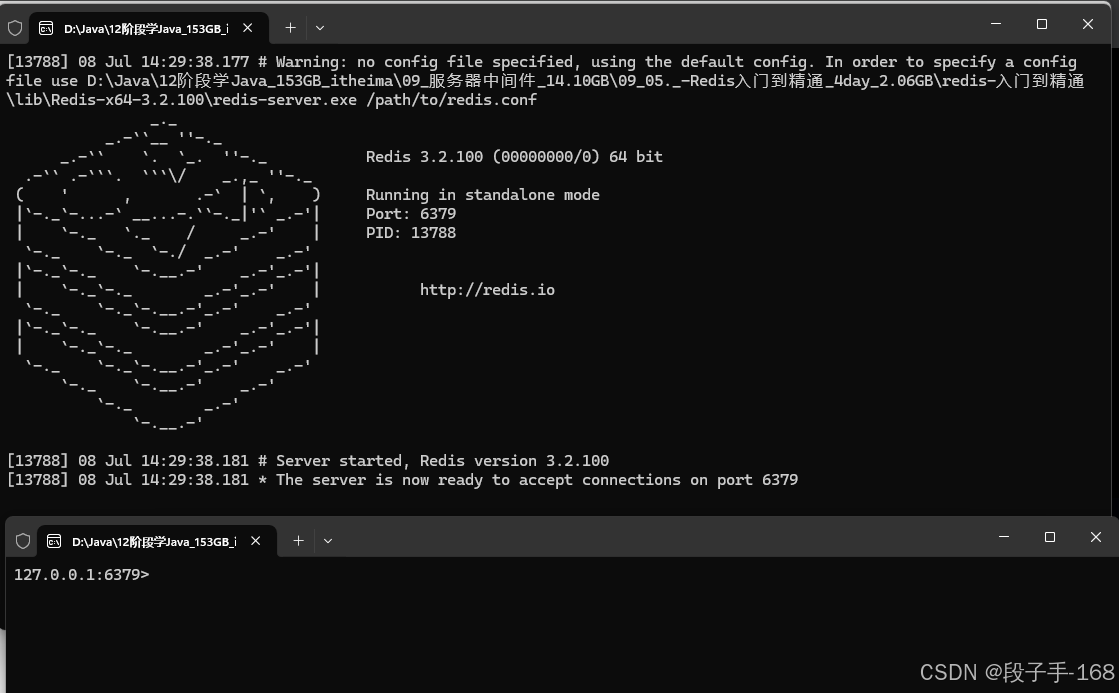Click the 'Server started, Redis version 3.2.100' line
Image resolution: width=1119 pixels, height=693 pixels.
(308, 461)
